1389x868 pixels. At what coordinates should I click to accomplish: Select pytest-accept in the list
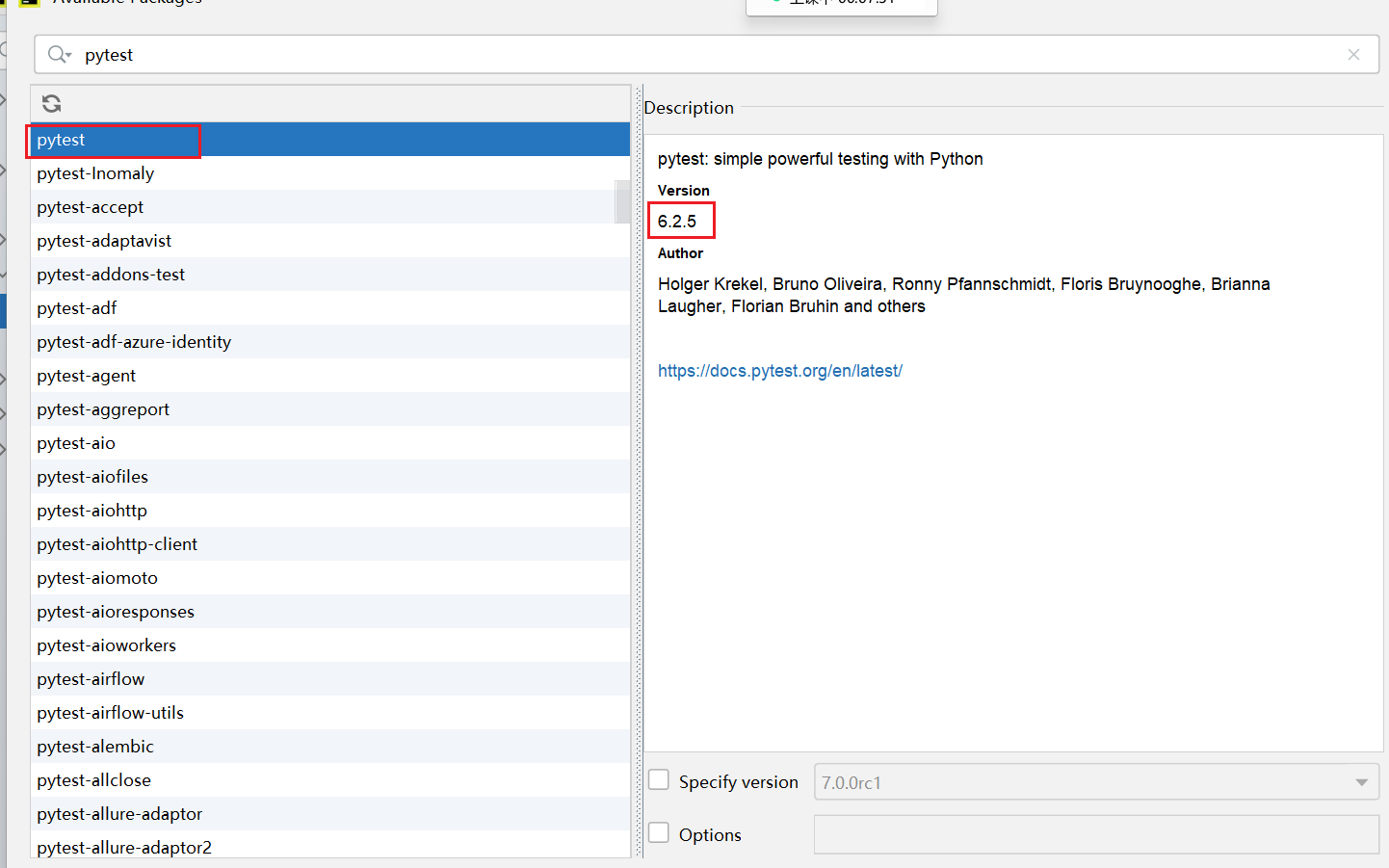click(330, 207)
